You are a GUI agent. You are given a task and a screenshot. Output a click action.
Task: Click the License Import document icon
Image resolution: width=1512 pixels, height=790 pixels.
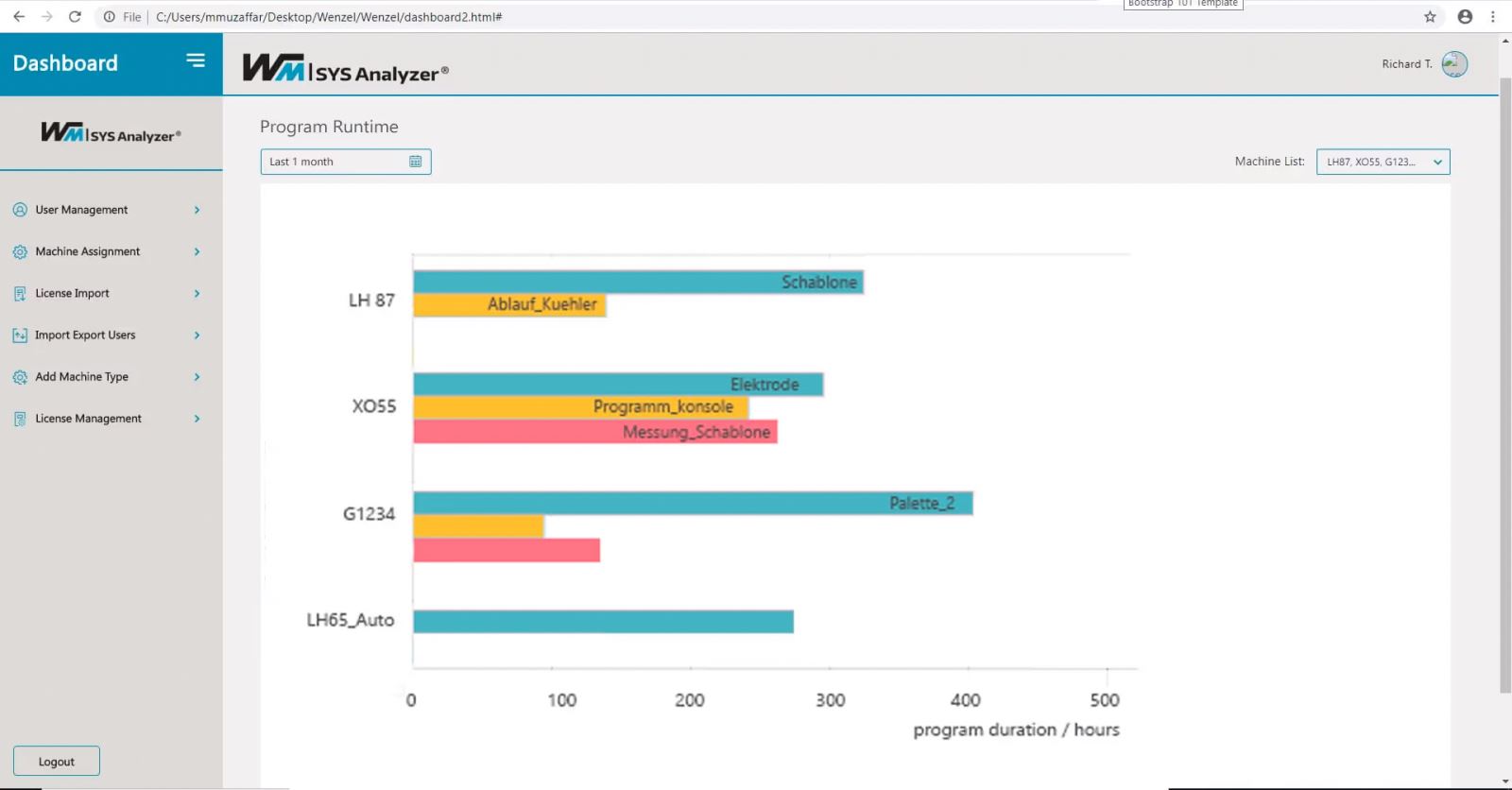(20, 294)
